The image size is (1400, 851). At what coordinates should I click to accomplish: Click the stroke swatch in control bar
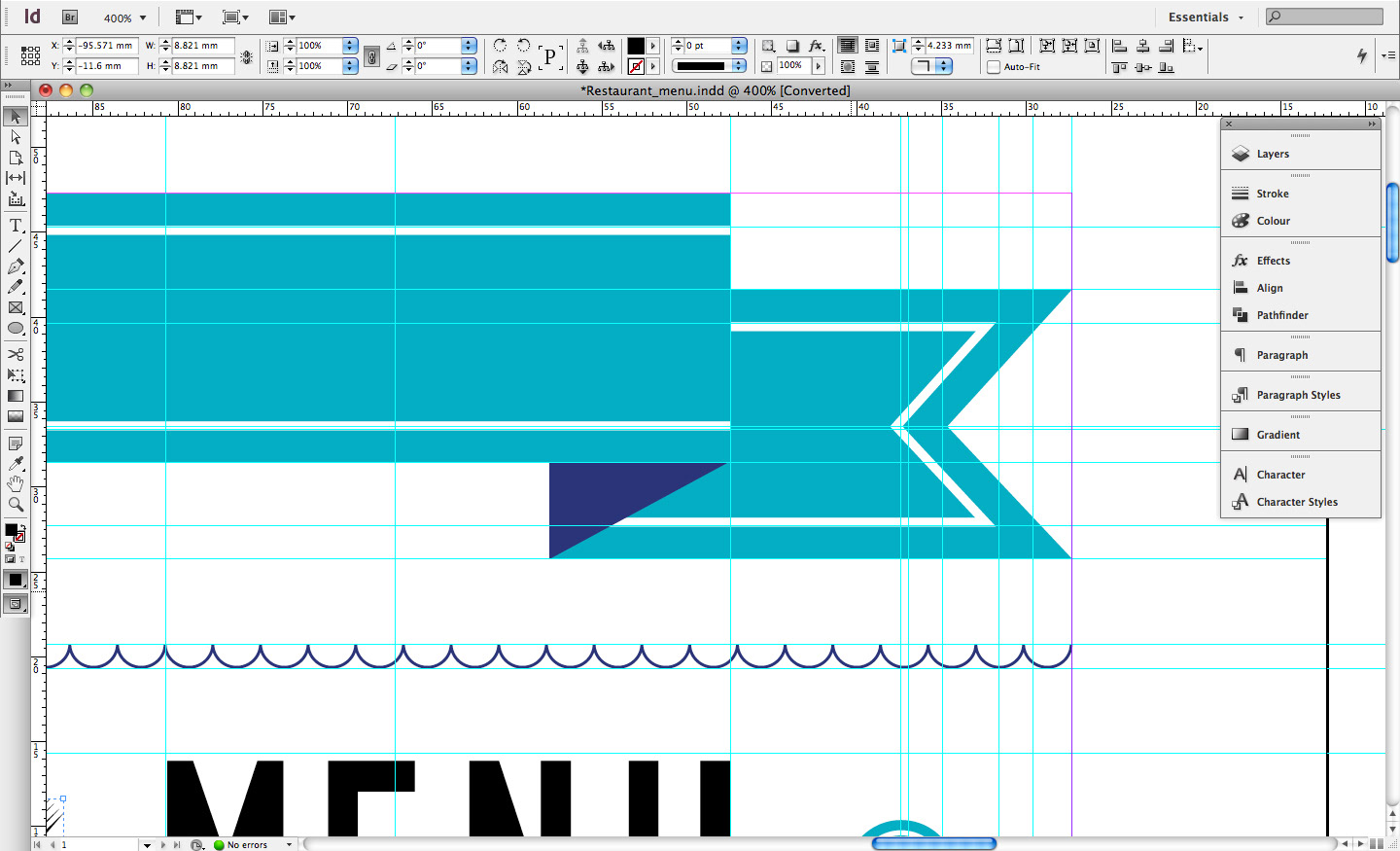pyautogui.click(x=636, y=67)
